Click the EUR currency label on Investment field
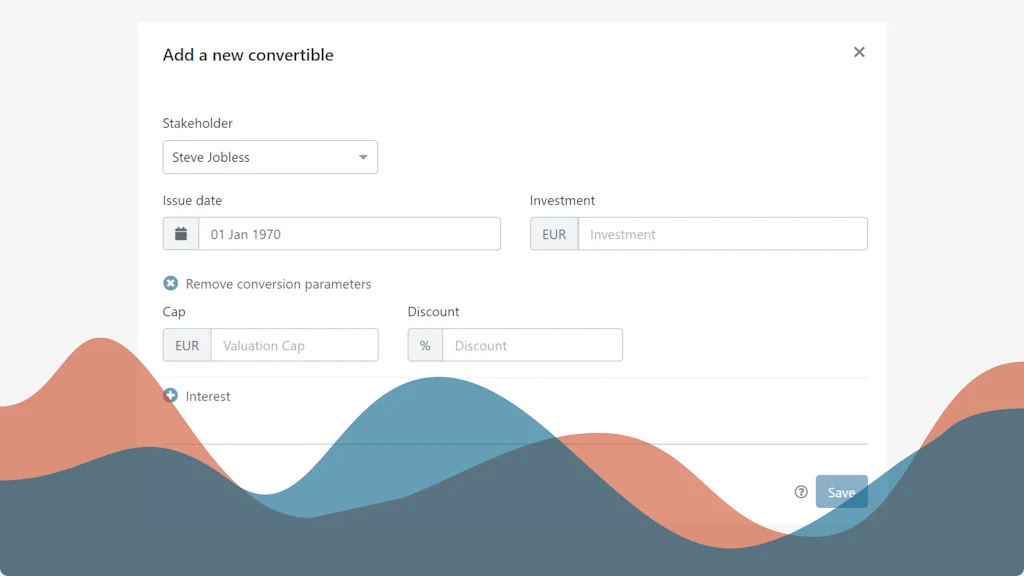The image size is (1024, 576). (x=554, y=233)
